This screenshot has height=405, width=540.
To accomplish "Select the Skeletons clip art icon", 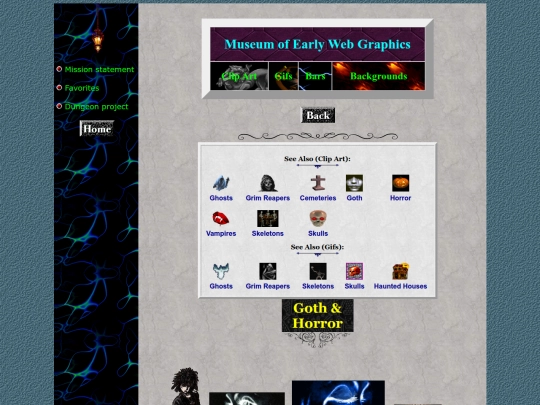I will click(x=268, y=219).
